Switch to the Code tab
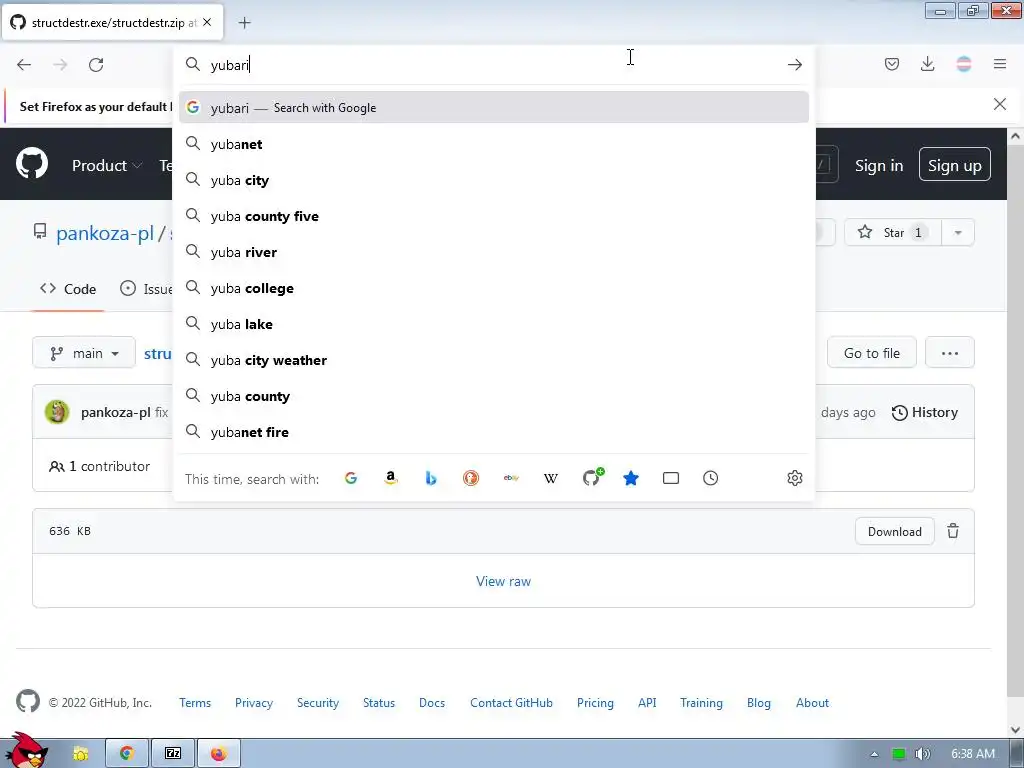Viewport: 1024px width, 768px height. coord(68,289)
